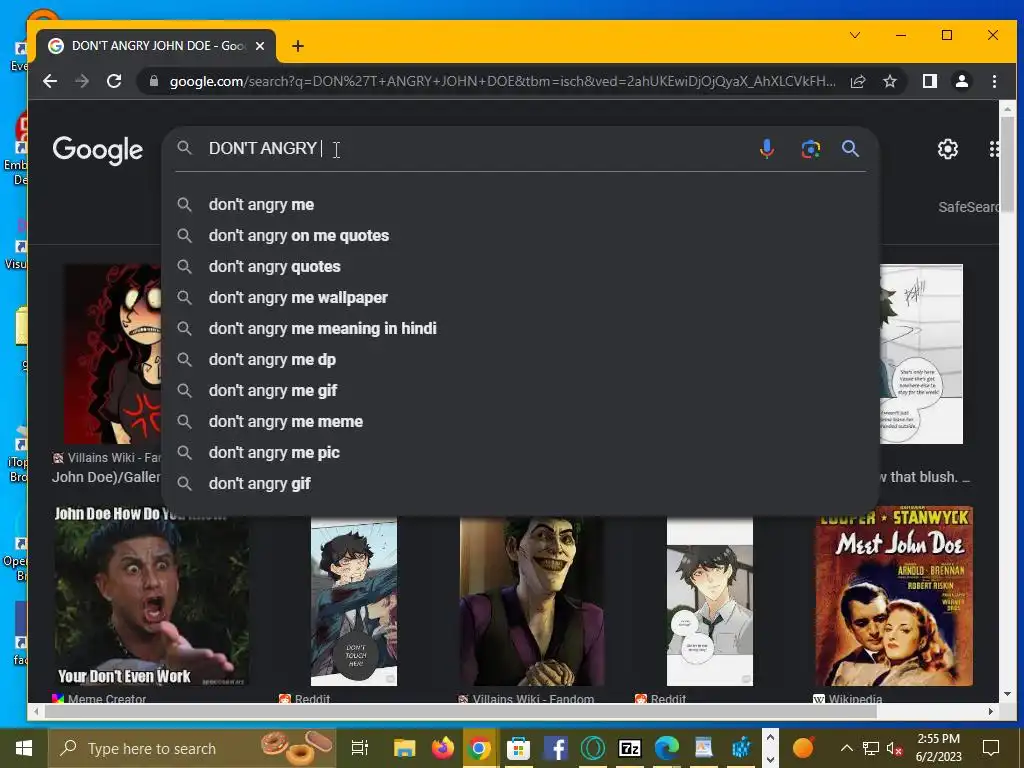Choose "don't angry me meaning in hindi"
The image size is (1024, 768).
(520, 328)
